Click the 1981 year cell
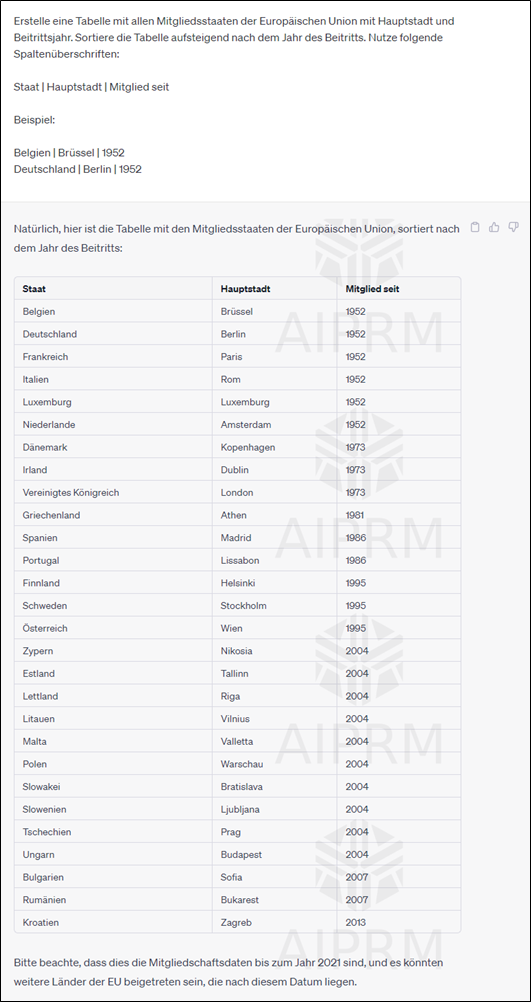The image size is (531, 1002). point(355,515)
